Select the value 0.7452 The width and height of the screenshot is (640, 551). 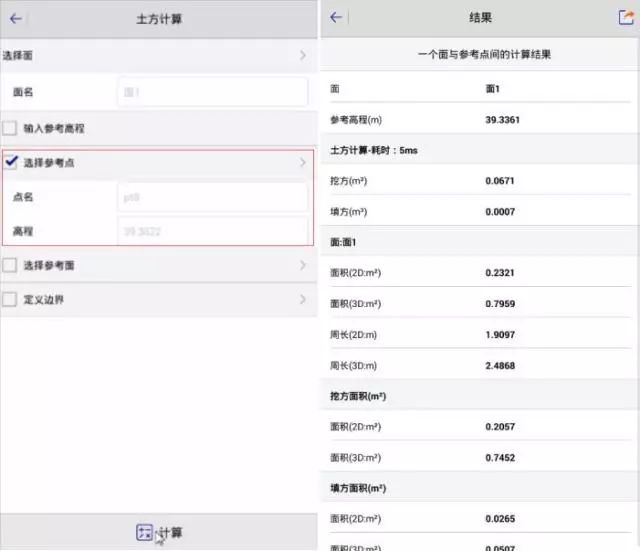(x=500, y=458)
